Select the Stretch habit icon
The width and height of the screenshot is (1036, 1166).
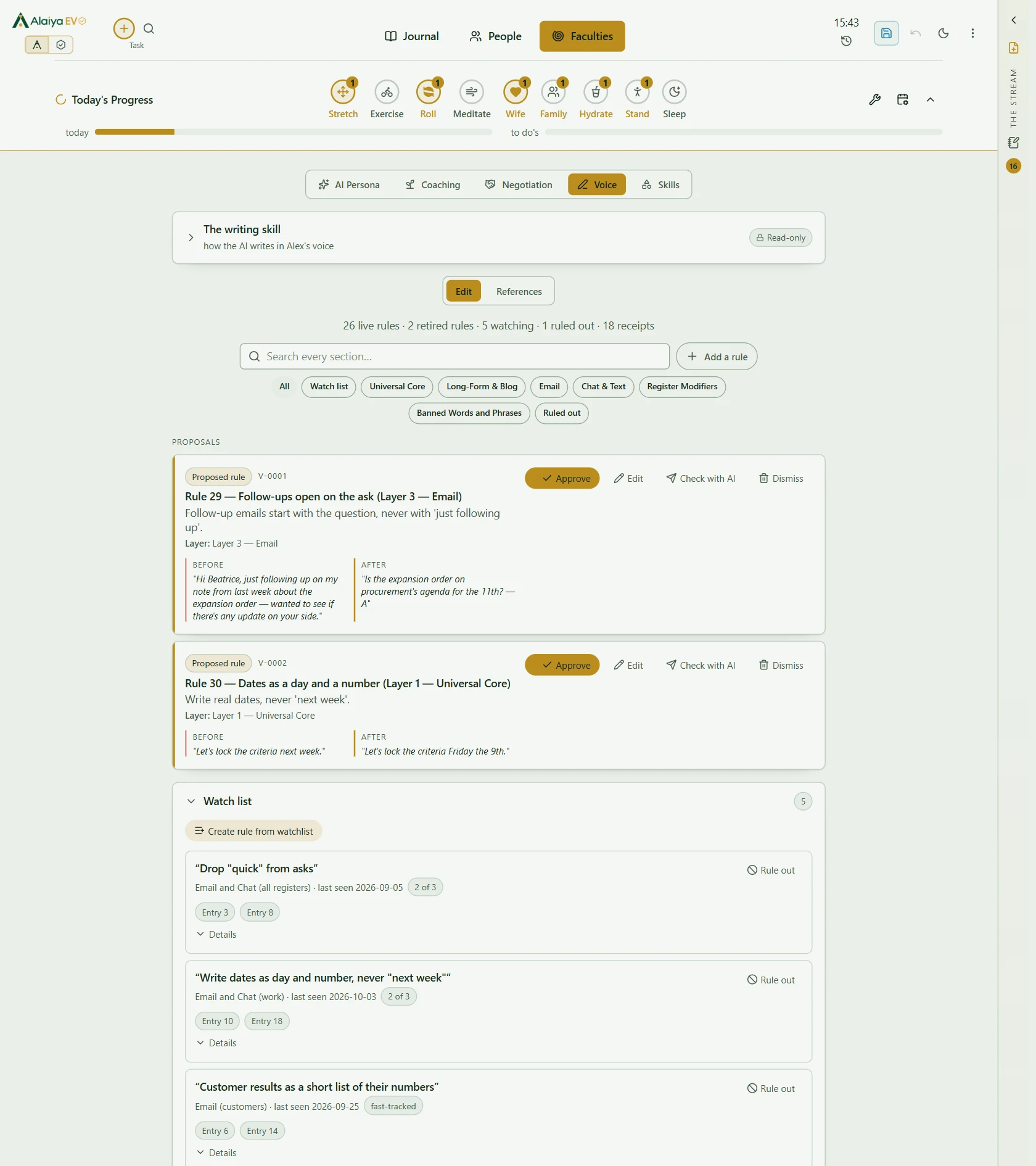[343, 92]
